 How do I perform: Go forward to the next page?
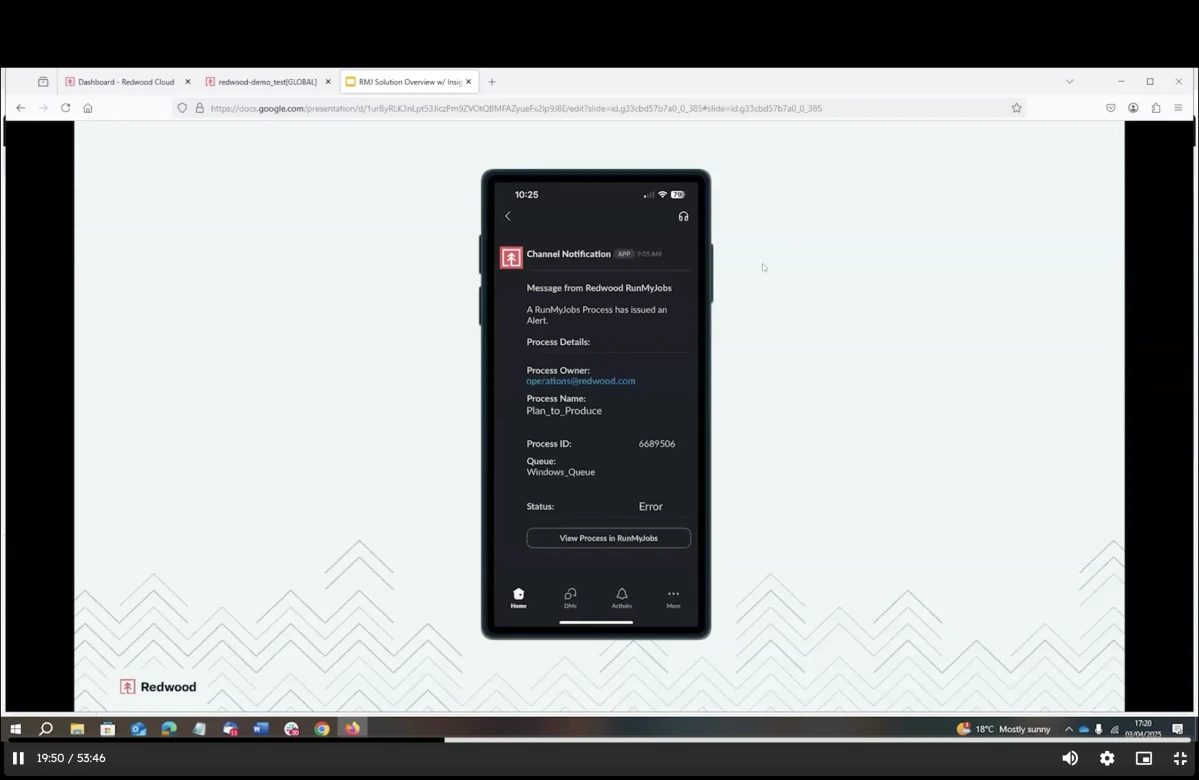pos(43,108)
